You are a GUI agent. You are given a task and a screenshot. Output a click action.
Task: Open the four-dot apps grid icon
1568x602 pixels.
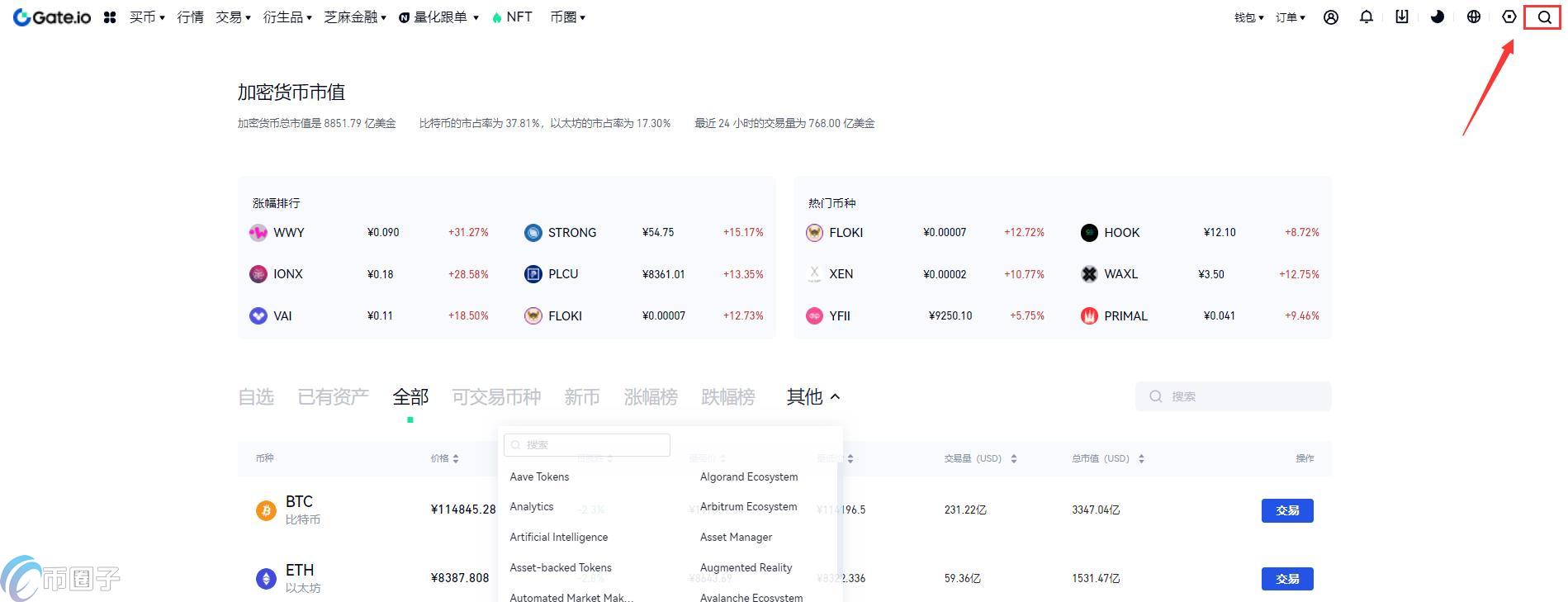(110, 17)
